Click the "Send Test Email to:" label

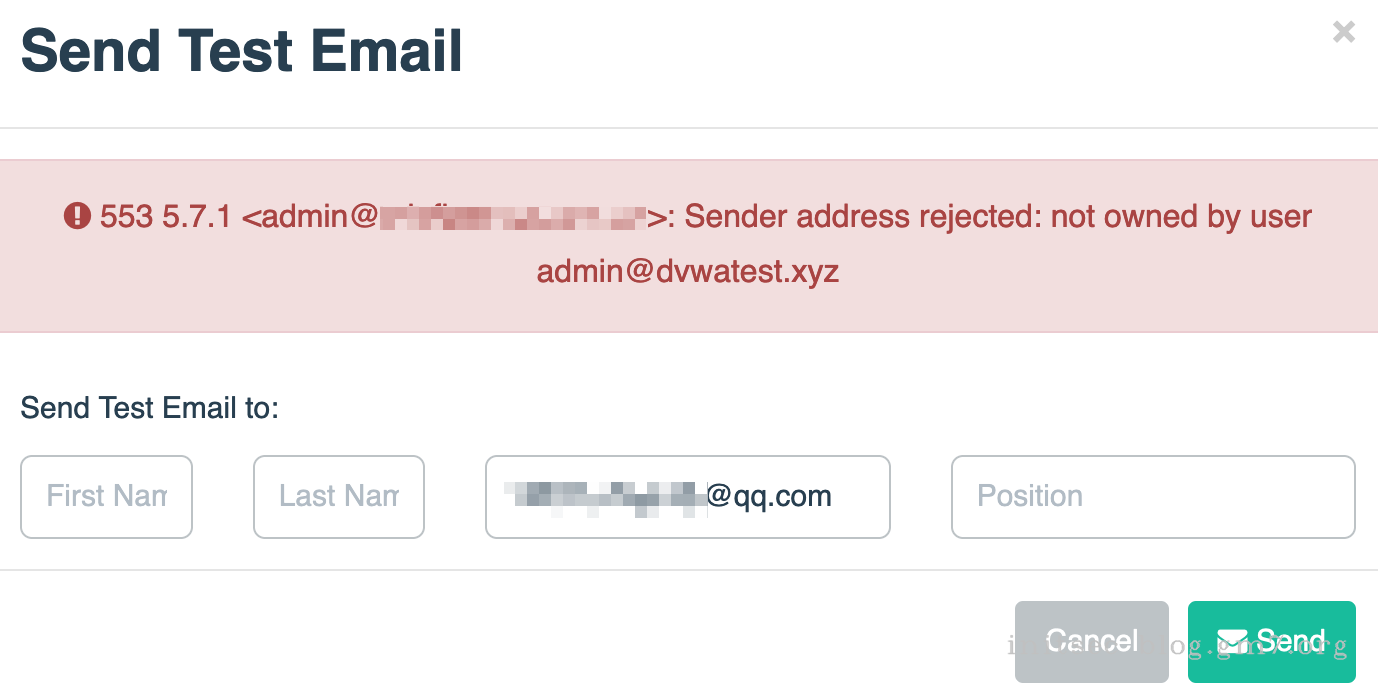point(149,408)
